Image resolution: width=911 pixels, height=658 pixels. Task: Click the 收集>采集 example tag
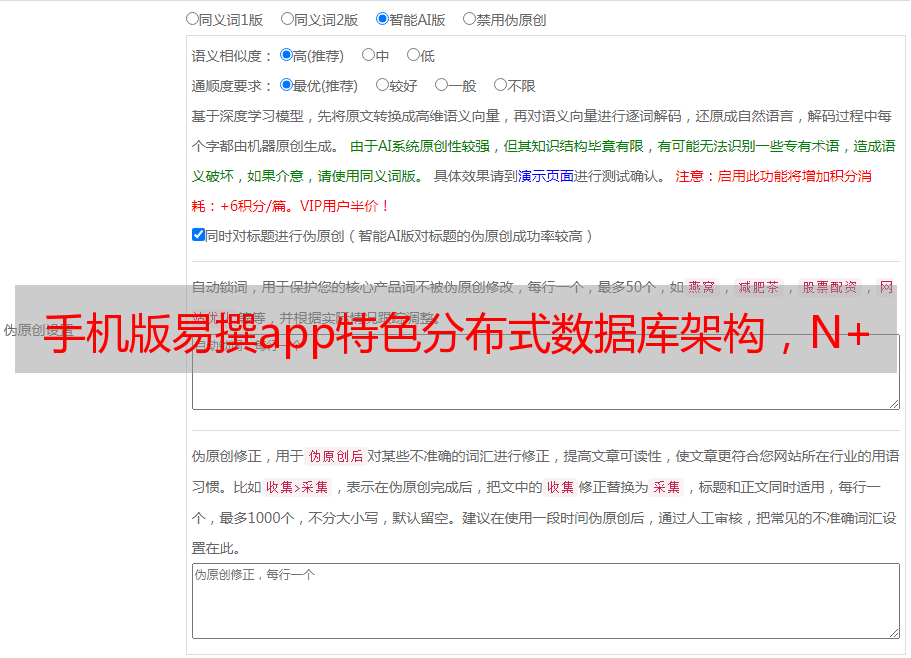[297, 487]
